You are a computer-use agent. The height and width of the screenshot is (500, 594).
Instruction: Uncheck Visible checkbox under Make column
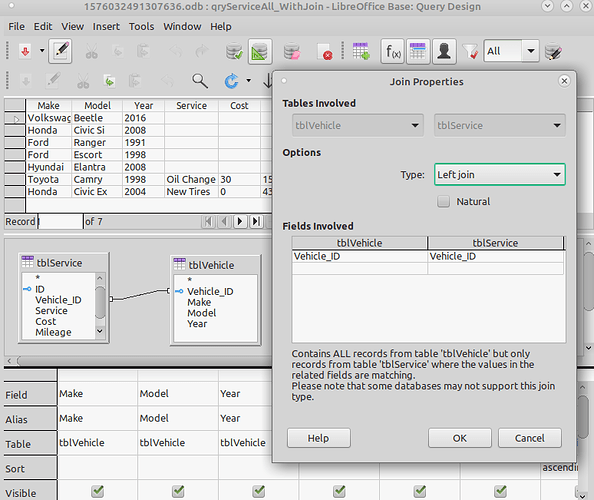click(x=97, y=491)
